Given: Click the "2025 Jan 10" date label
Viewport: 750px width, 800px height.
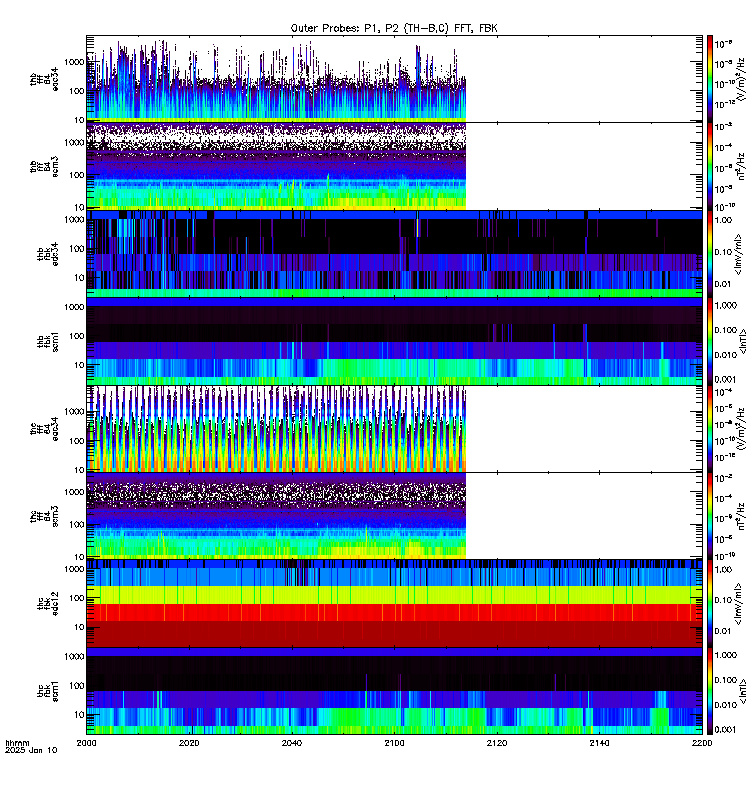Looking at the screenshot, I should (31, 750).
